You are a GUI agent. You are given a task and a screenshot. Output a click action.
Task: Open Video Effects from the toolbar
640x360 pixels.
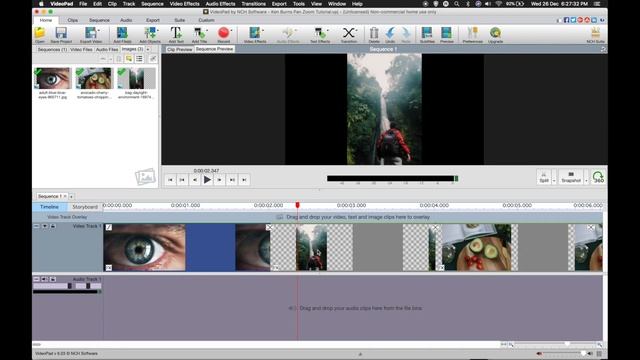[x=255, y=34]
